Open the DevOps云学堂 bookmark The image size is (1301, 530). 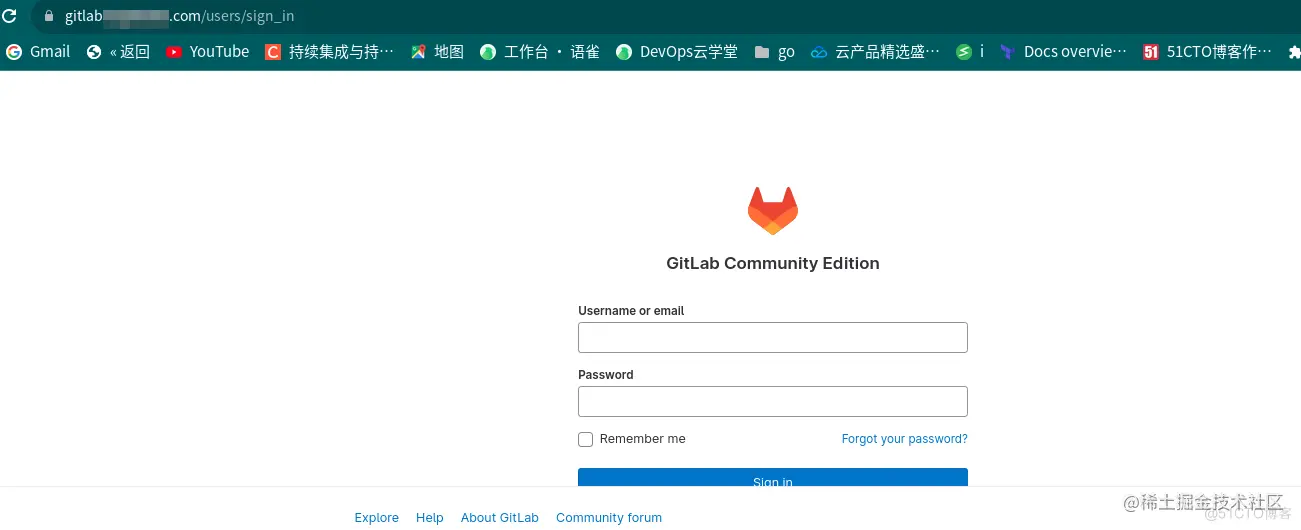point(677,52)
